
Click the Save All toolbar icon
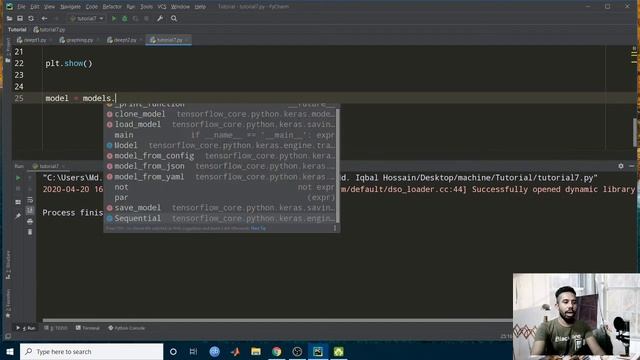click(x=20, y=18)
